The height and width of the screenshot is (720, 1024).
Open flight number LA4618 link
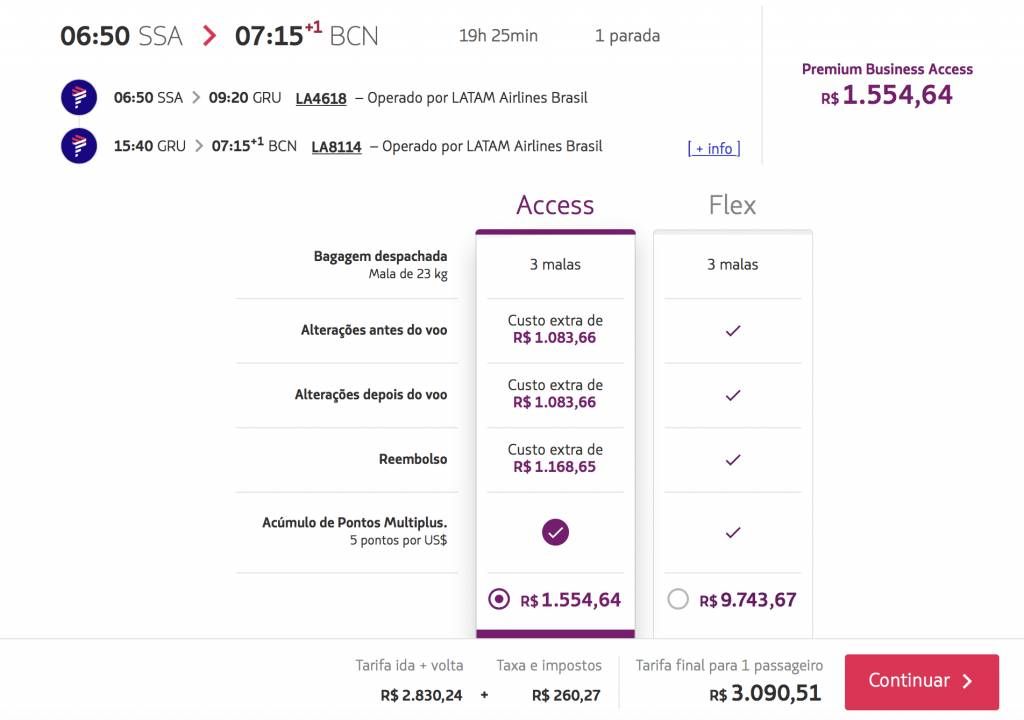(x=321, y=98)
